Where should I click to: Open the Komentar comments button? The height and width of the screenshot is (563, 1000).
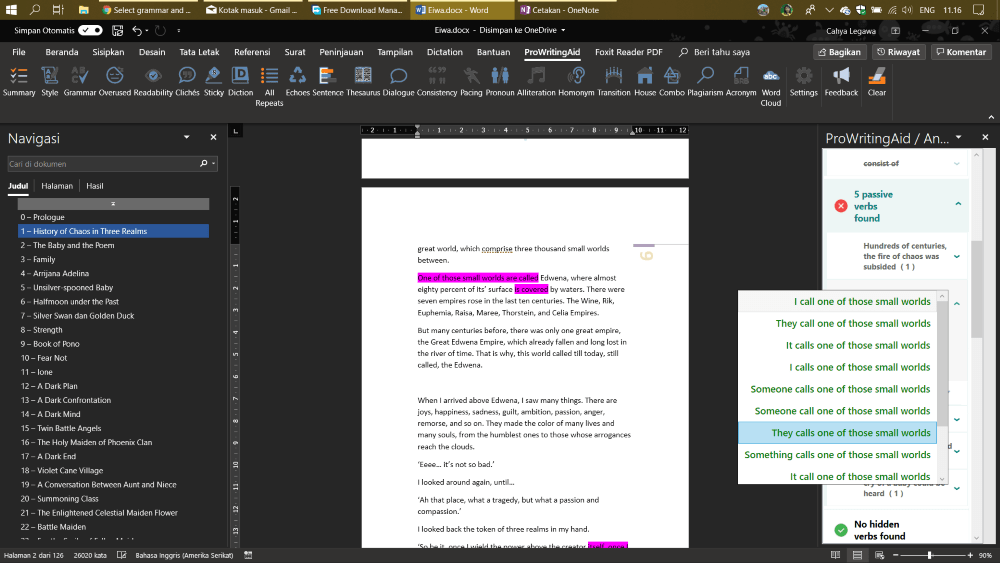[x=960, y=52]
